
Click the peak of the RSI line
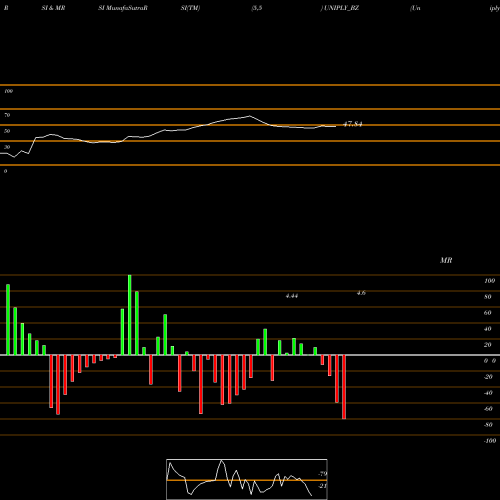(x=250, y=116)
